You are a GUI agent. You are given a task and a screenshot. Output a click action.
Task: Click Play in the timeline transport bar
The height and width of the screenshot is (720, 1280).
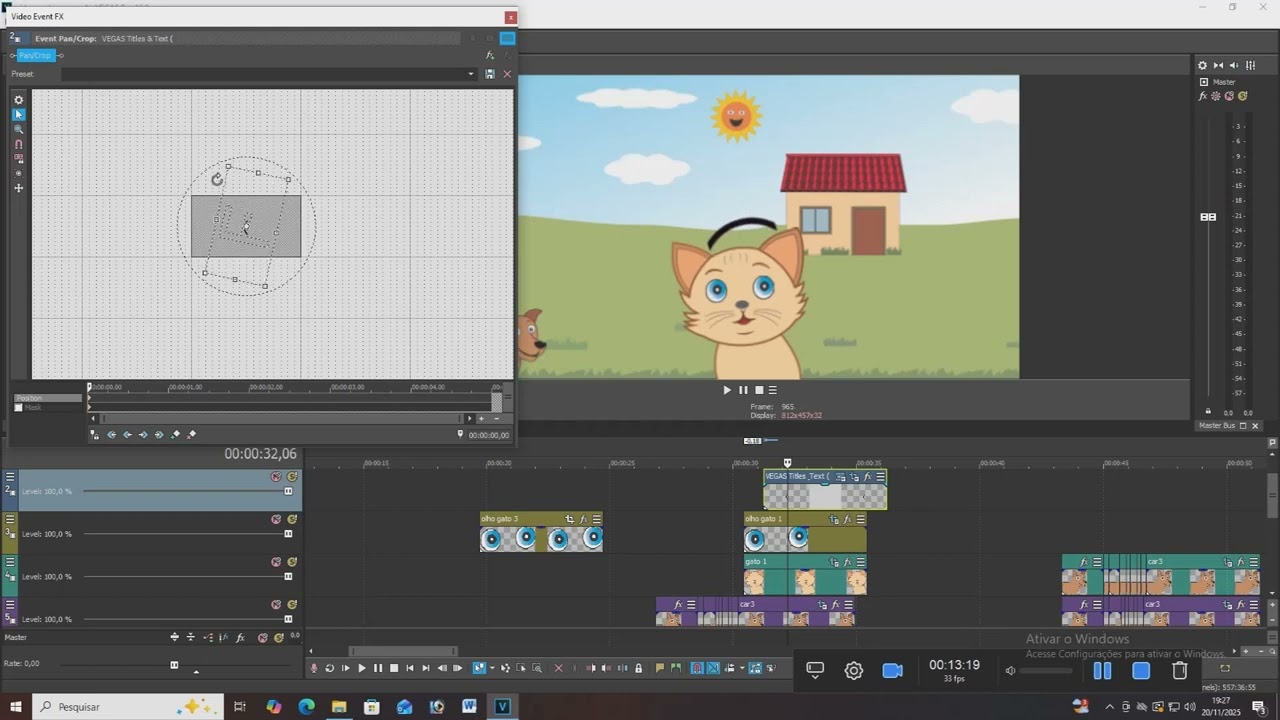coord(362,668)
